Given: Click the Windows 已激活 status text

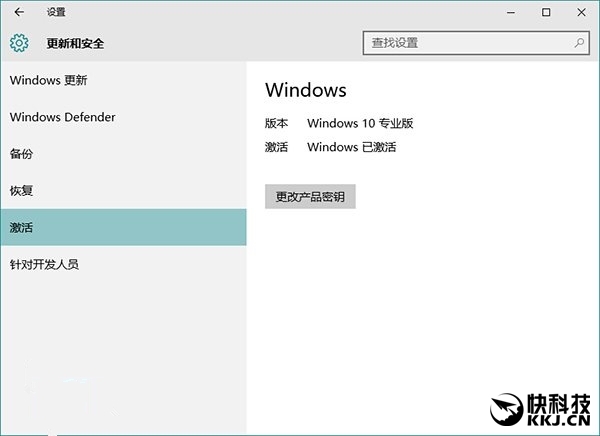Looking at the screenshot, I should 352,147.
